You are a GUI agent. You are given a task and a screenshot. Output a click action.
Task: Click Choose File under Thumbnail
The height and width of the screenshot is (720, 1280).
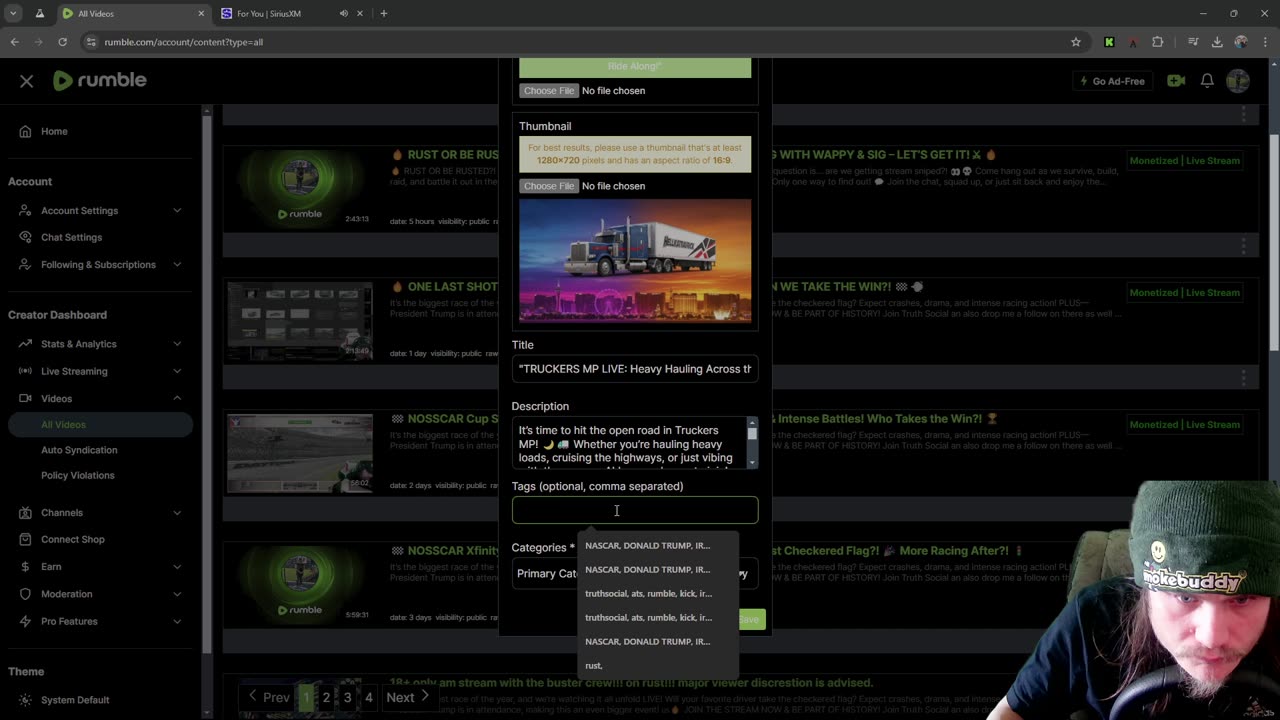(549, 186)
